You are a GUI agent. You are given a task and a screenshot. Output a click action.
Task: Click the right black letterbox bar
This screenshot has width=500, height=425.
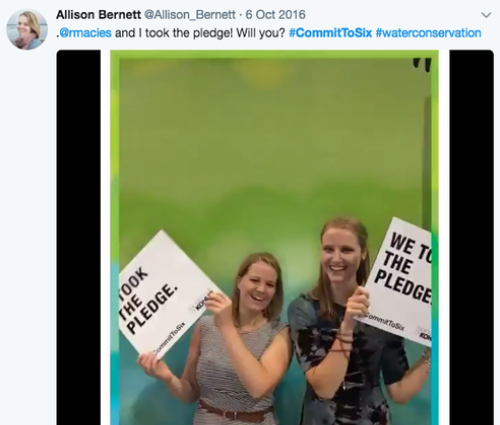(x=471, y=237)
